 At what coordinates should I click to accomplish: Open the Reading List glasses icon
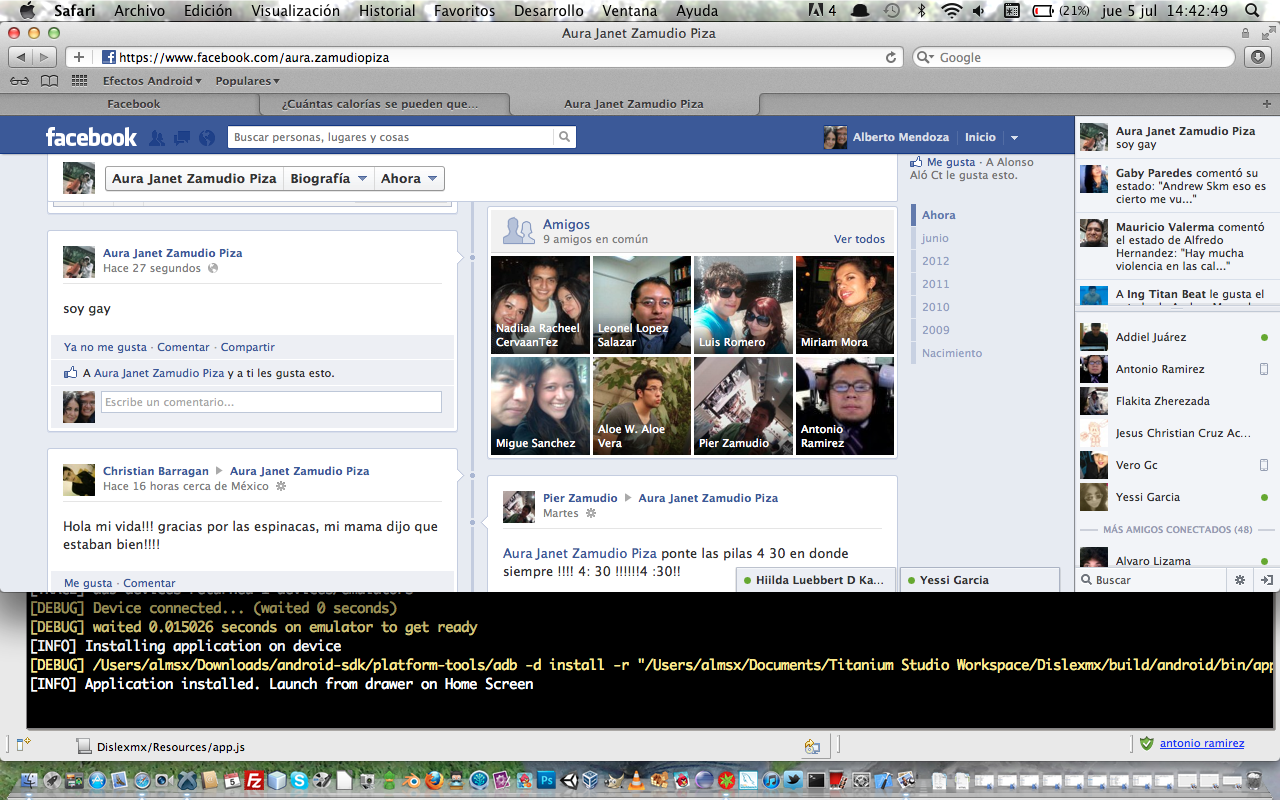coord(19,81)
